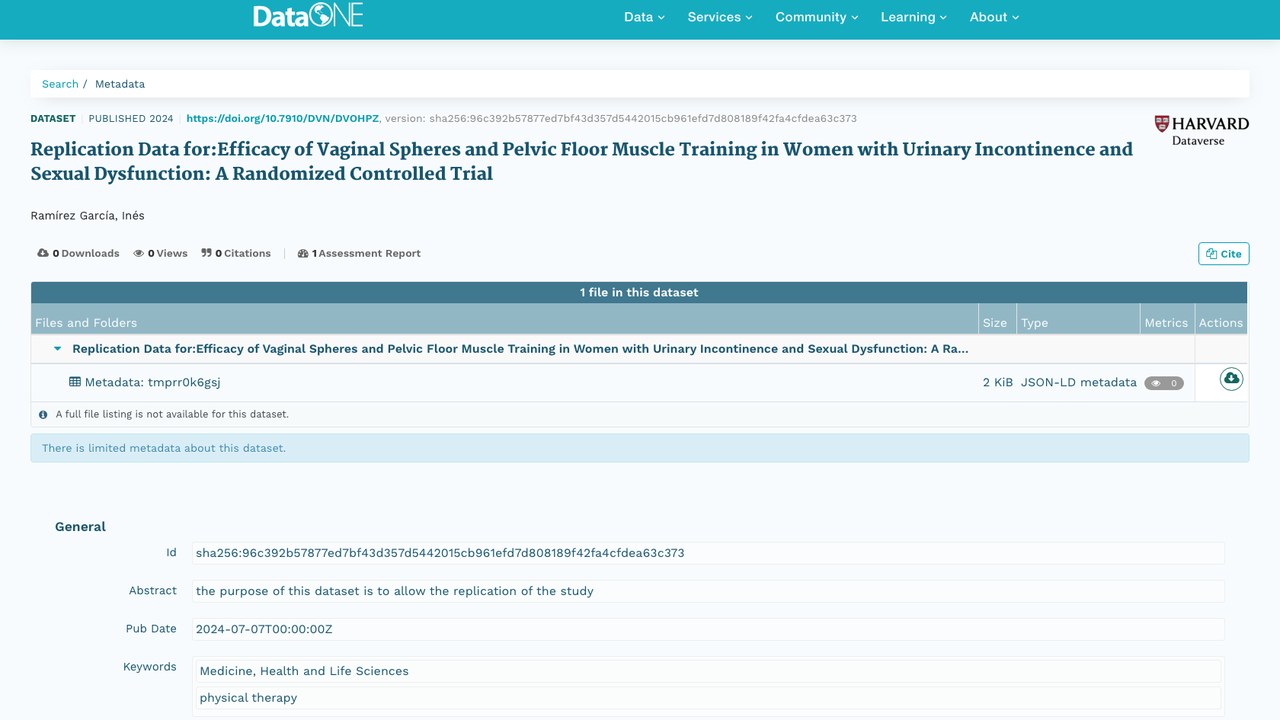This screenshot has width=1280, height=720.
Task: Click the dataset title heading
Action: [x=582, y=161]
